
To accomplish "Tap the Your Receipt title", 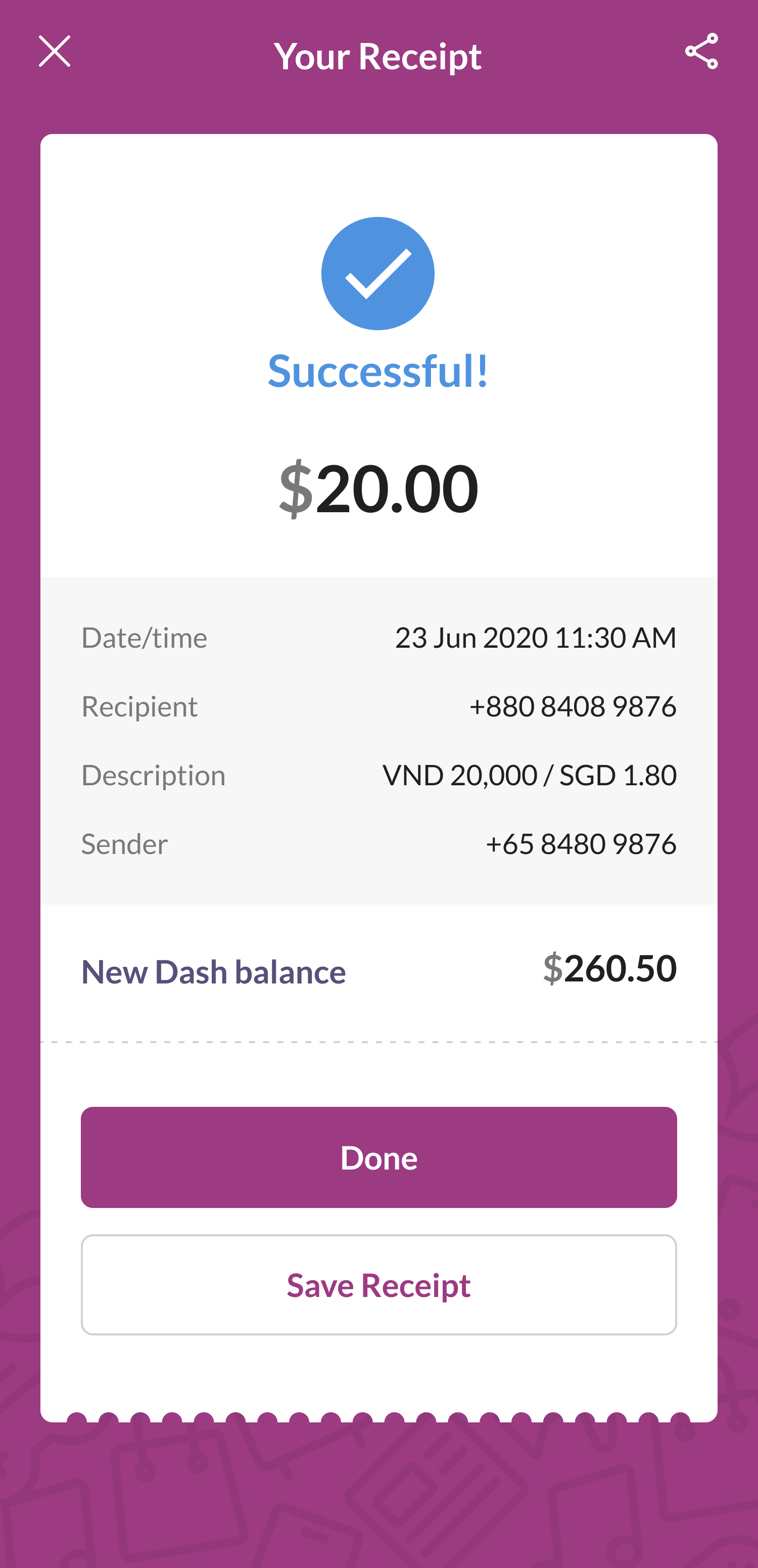I will 378,56.
